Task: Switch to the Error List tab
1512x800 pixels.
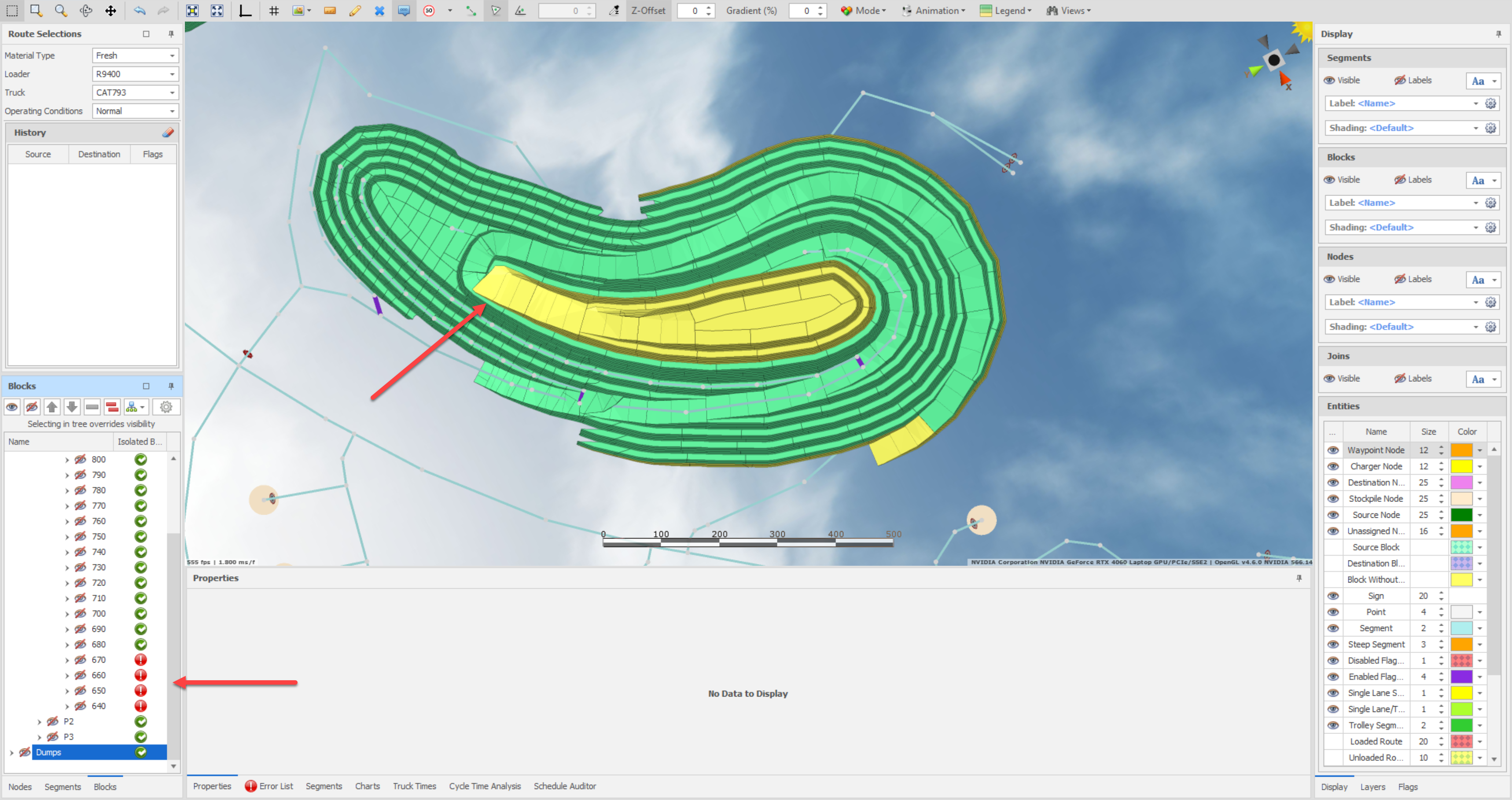Action: (x=269, y=786)
